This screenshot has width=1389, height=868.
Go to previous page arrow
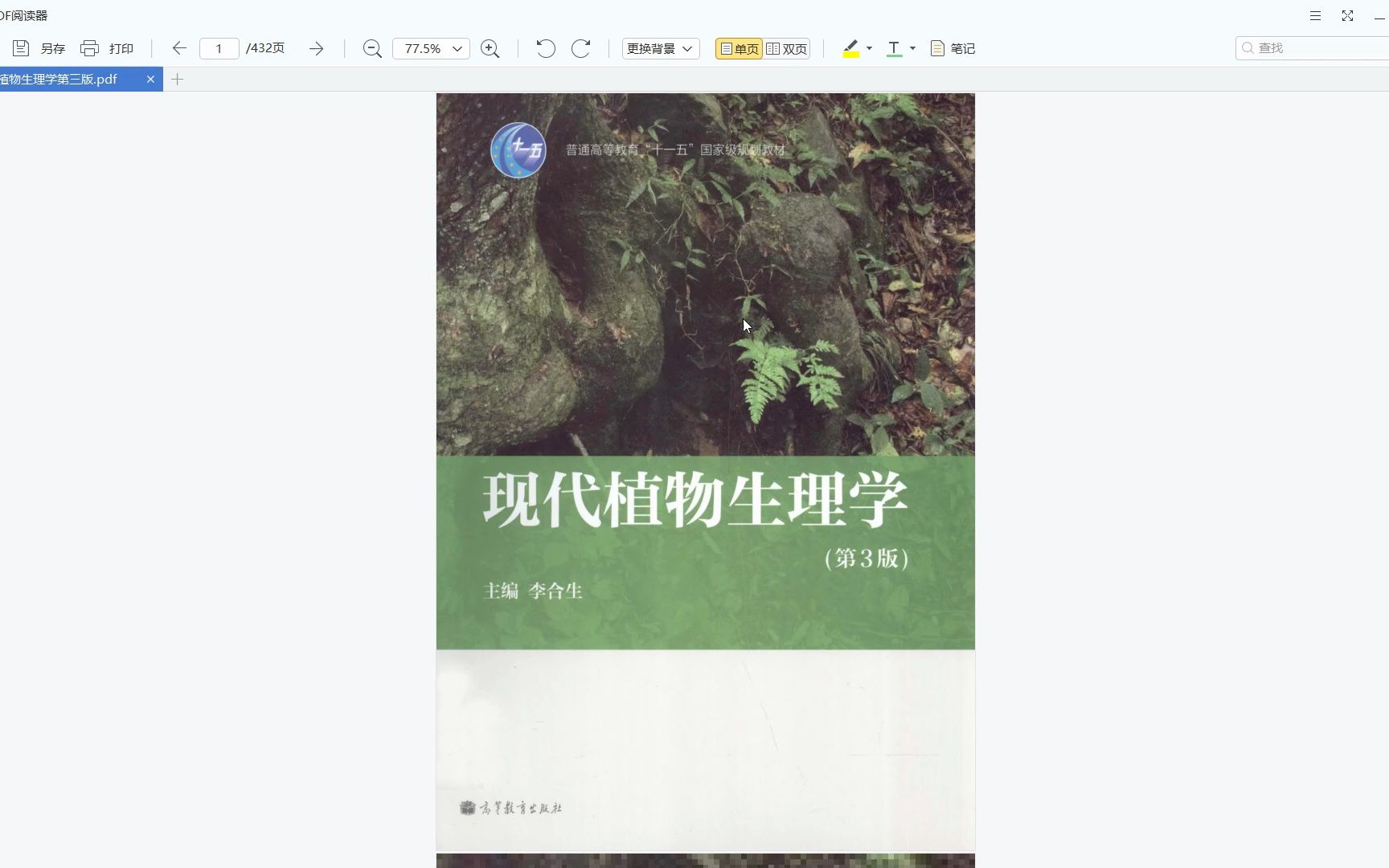coord(179,48)
